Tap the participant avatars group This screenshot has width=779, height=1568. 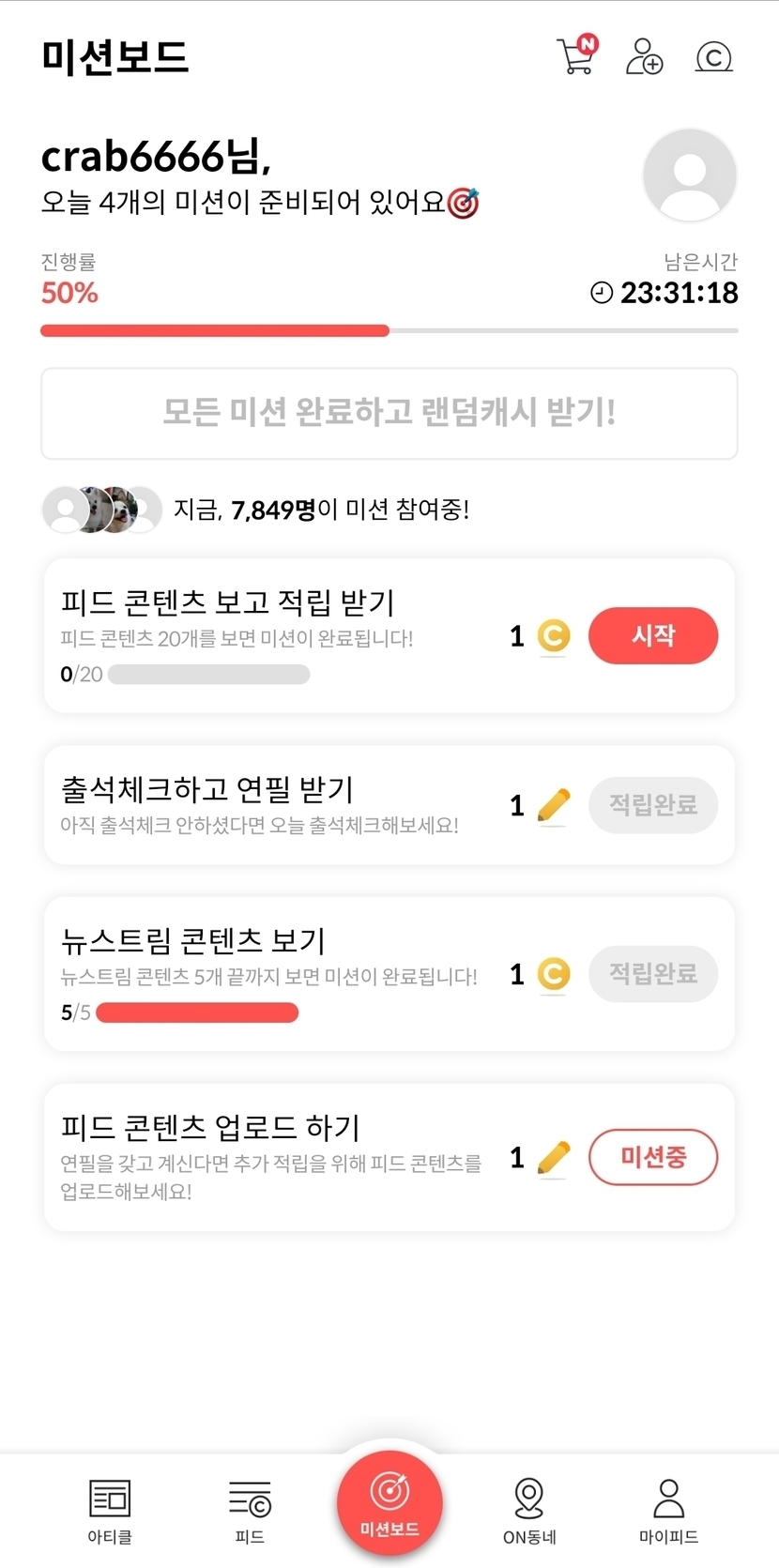pyautogui.click(x=102, y=510)
